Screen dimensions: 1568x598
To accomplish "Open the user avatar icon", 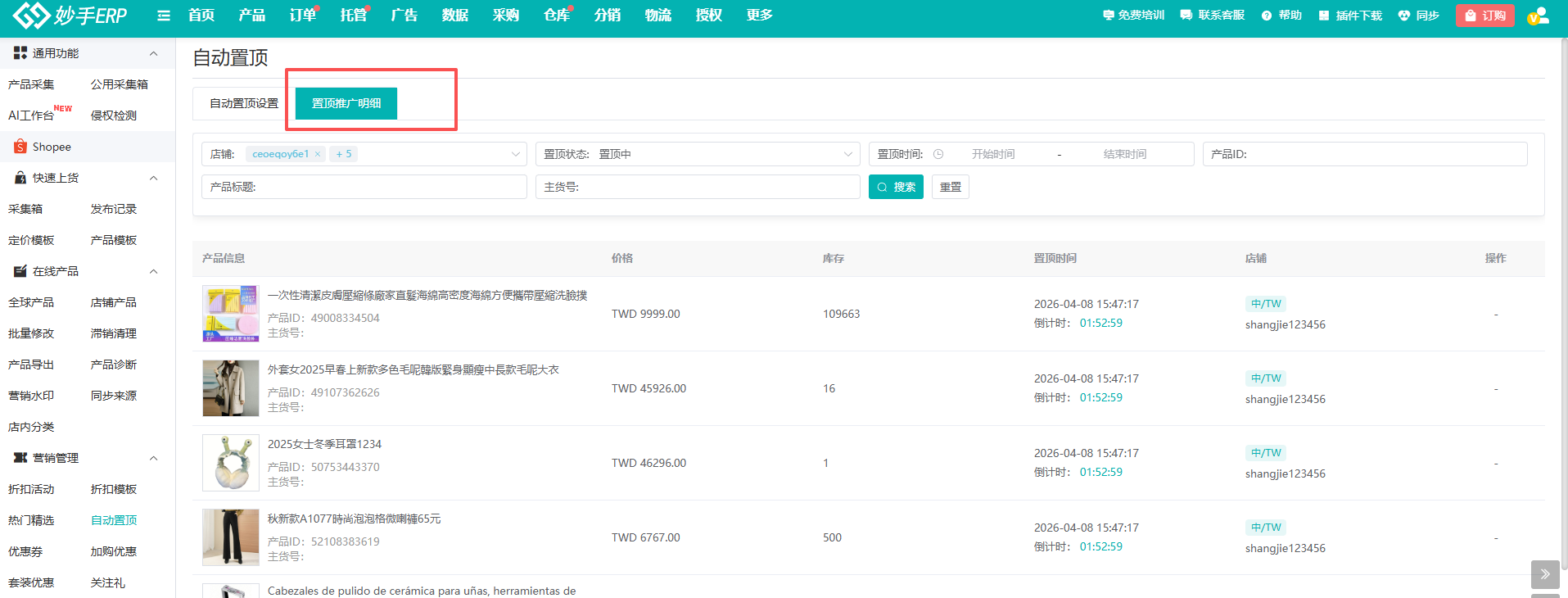I will (x=1539, y=16).
